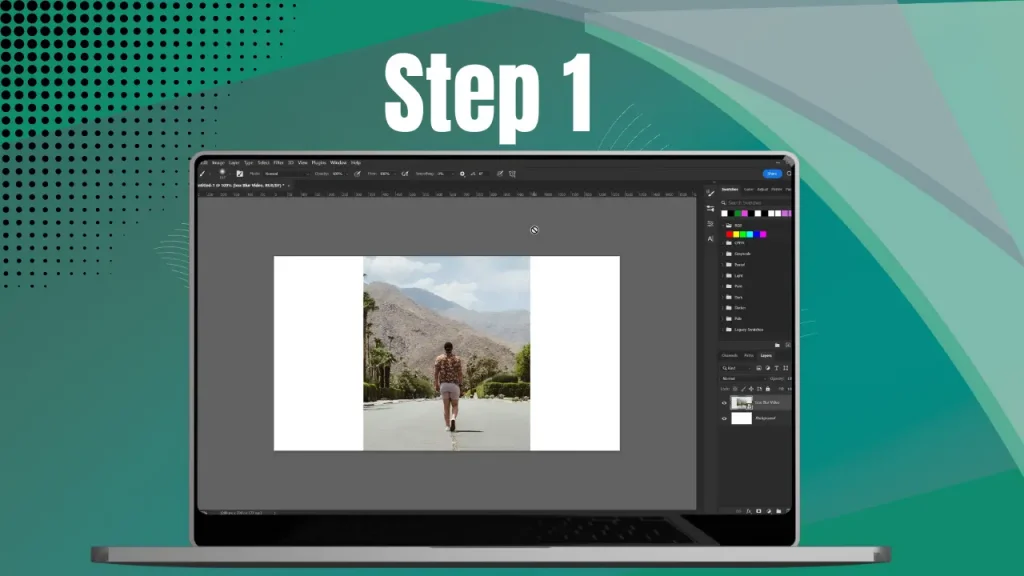Open the layer blend mode Normal dropdown
This screenshot has width=1024, height=576.
coord(744,379)
